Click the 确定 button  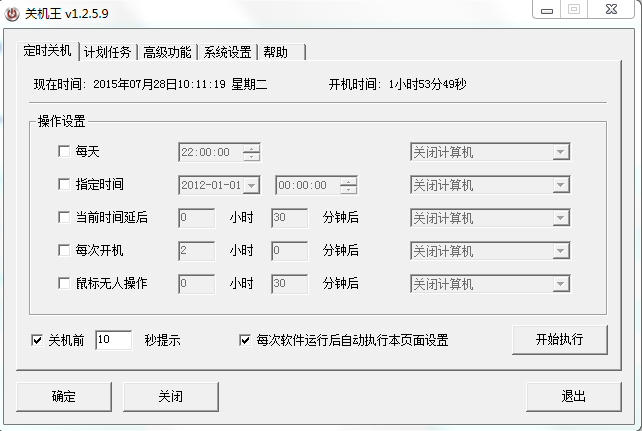[x=64, y=396]
